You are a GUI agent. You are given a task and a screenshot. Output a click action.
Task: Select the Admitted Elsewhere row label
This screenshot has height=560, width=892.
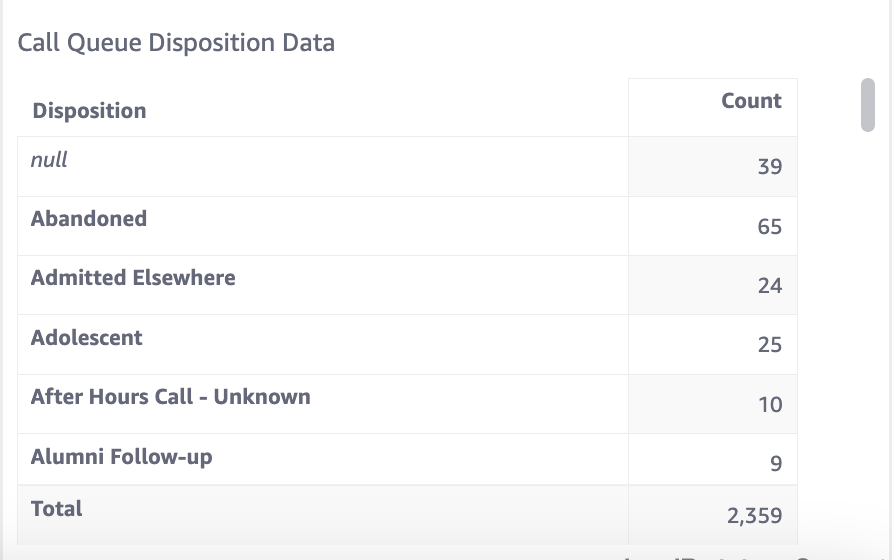(133, 278)
